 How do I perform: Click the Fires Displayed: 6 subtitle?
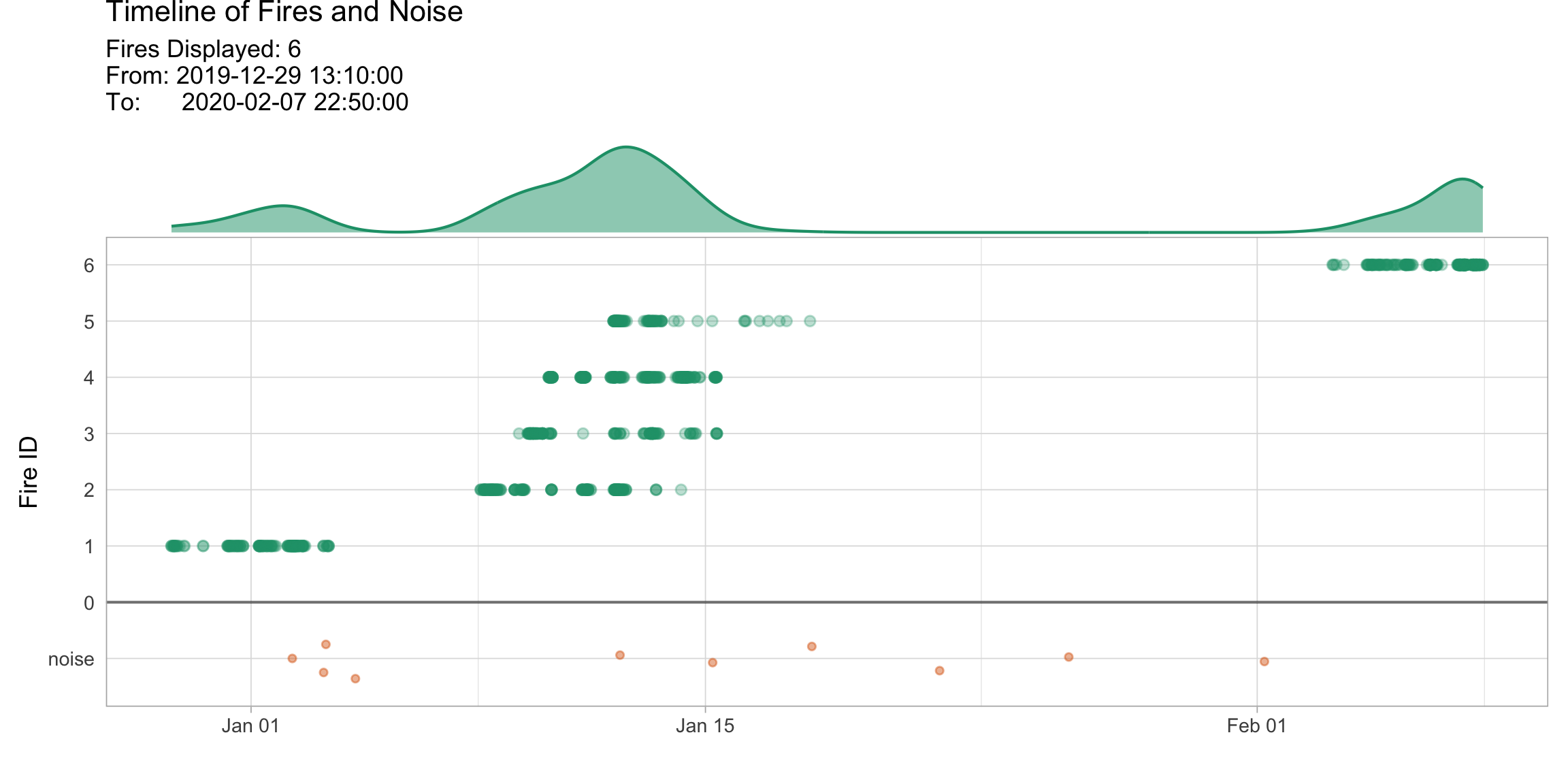tap(202, 49)
